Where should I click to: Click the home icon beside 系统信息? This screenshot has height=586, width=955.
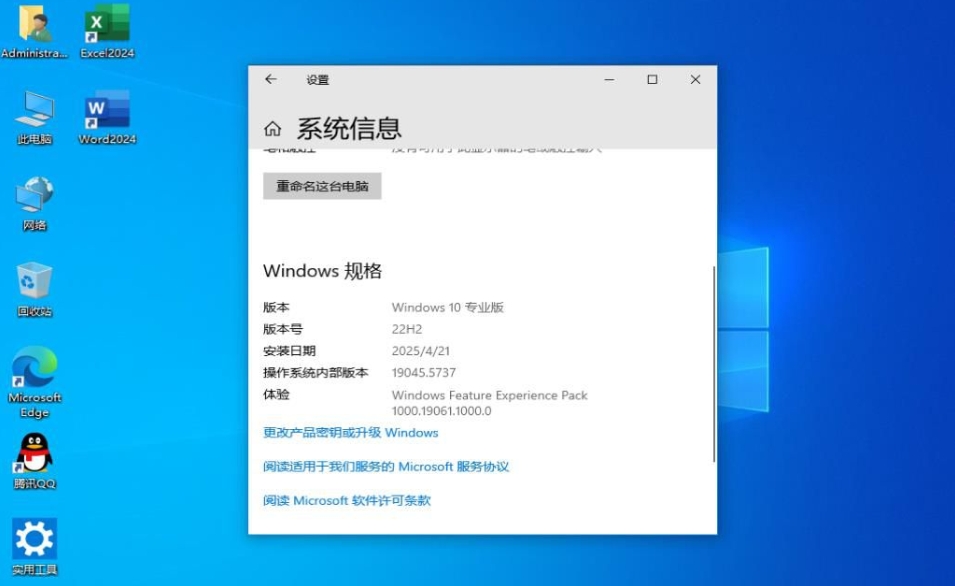(x=272, y=129)
